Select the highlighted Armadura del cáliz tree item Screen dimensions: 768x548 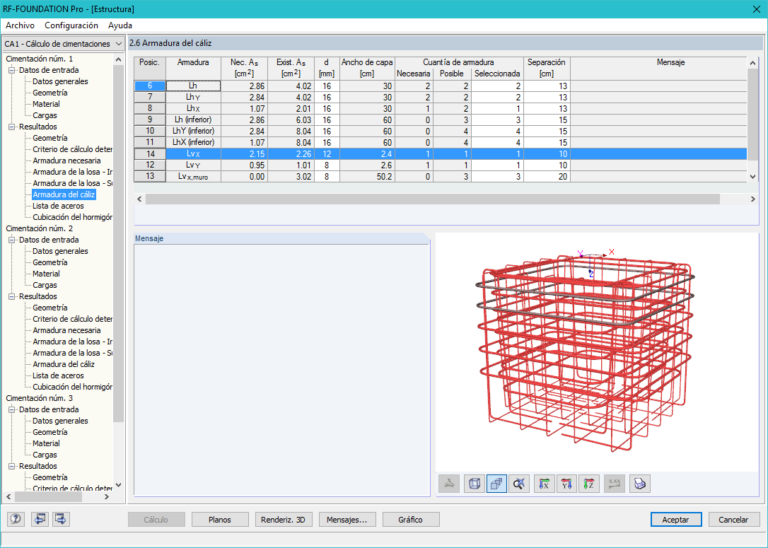64,195
